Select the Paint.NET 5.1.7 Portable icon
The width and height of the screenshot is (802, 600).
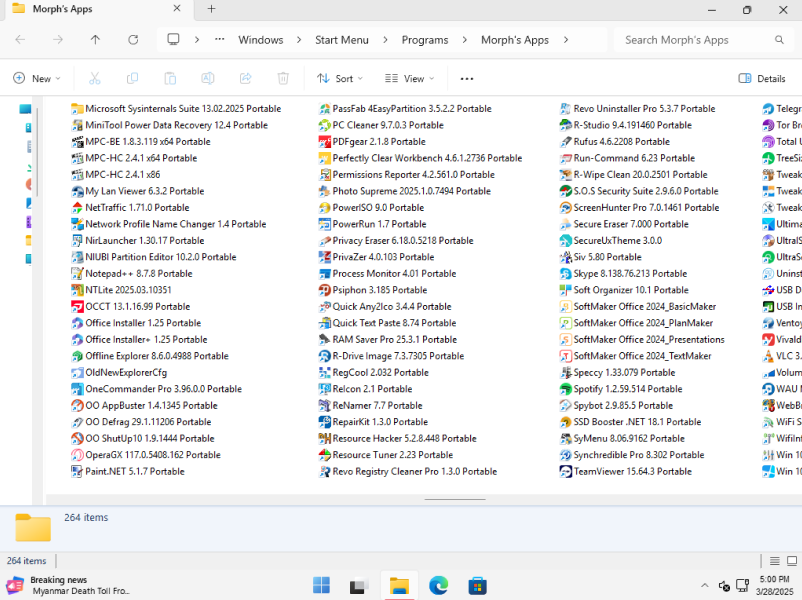tap(77, 472)
